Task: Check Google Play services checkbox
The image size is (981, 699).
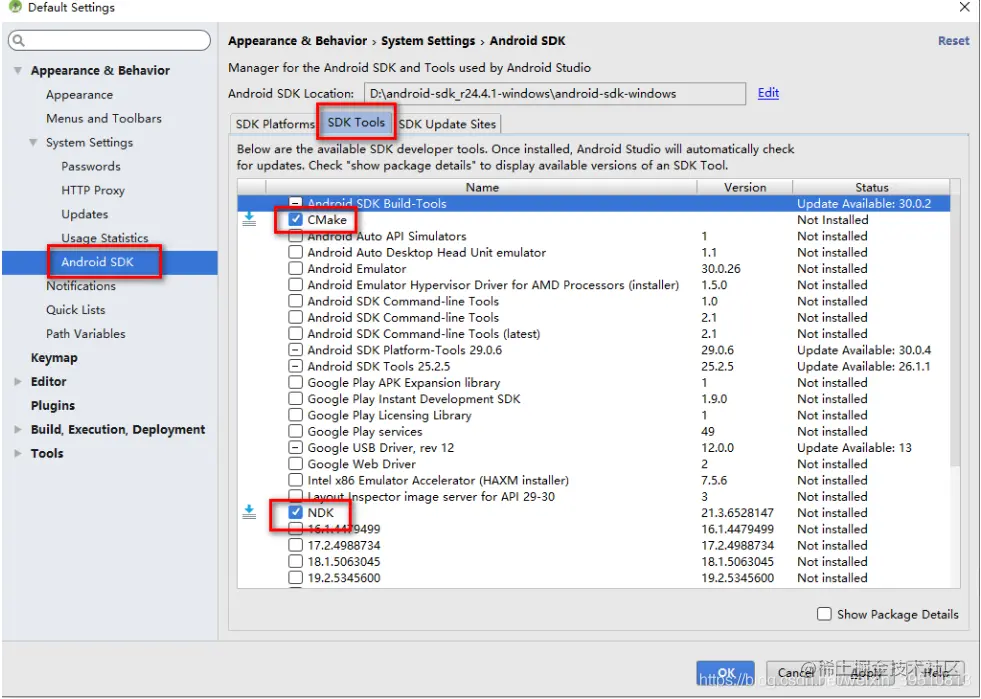Action: 296,431
